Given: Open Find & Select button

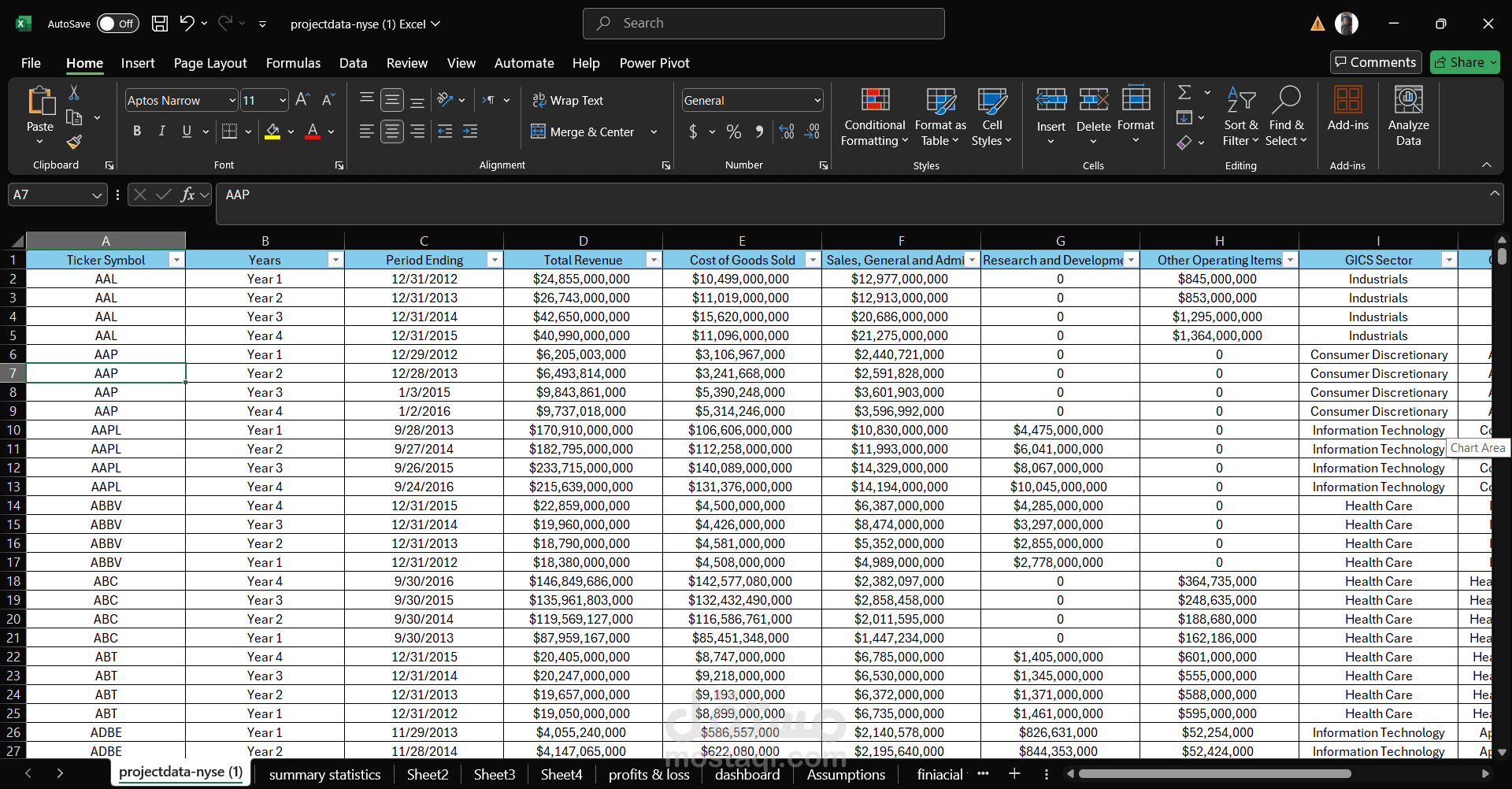Looking at the screenshot, I should [1286, 116].
